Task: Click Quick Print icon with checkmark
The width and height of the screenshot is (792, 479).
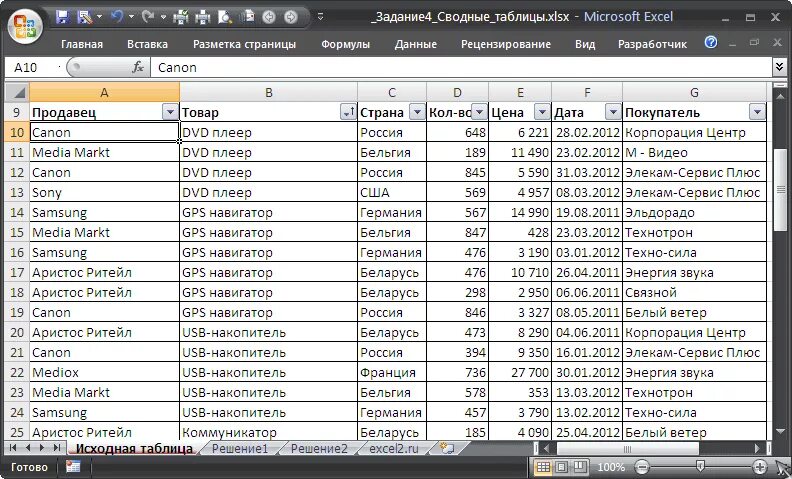Action: click(x=180, y=18)
